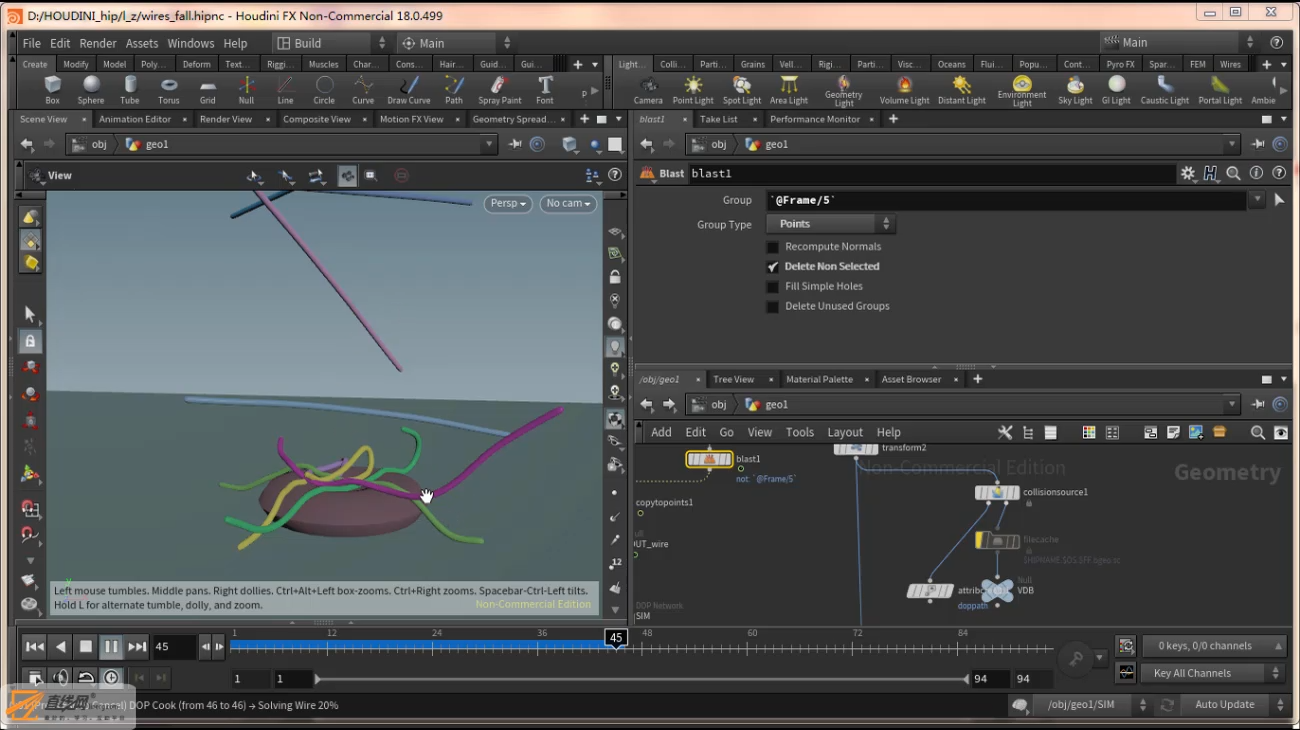Switch to the Animation Editor tab
Viewport: 1300px width, 730px height.
tap(135, 119)
